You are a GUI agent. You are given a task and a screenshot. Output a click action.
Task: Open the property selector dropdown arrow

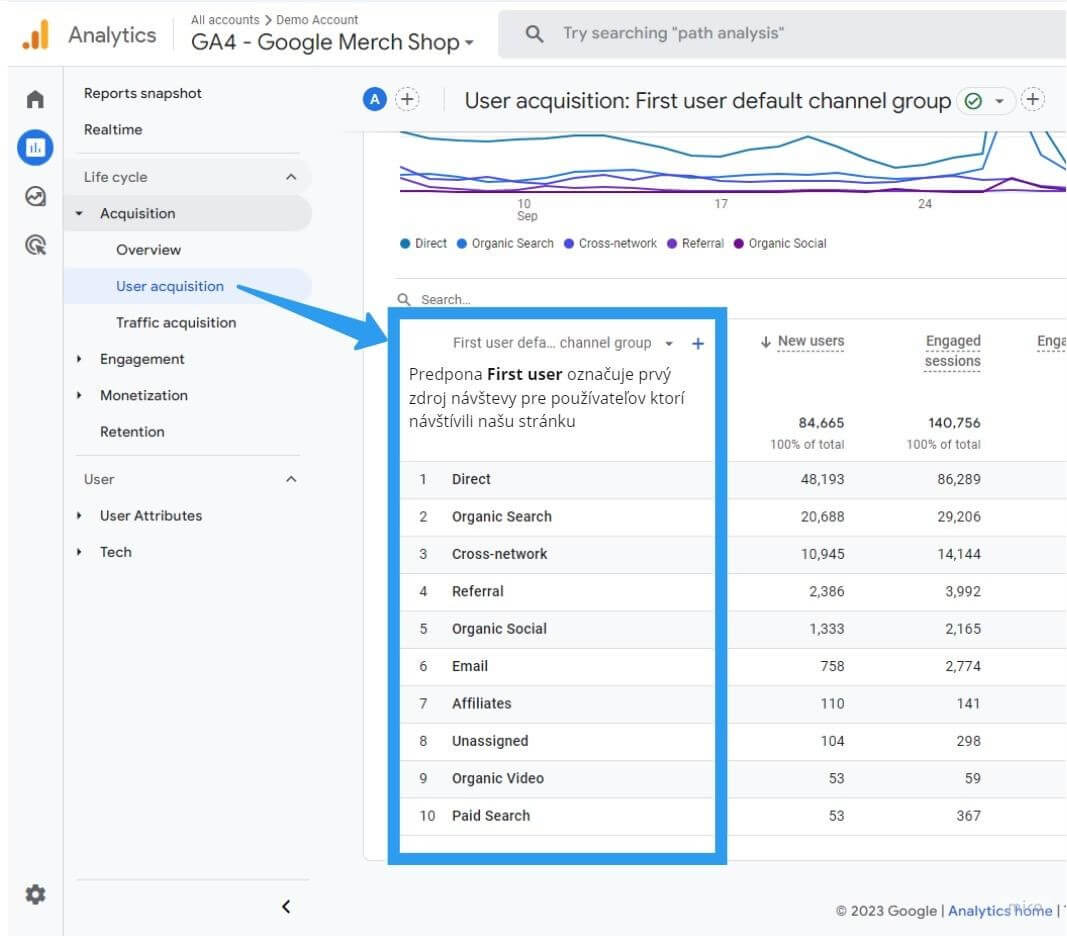tap(469, 43)
